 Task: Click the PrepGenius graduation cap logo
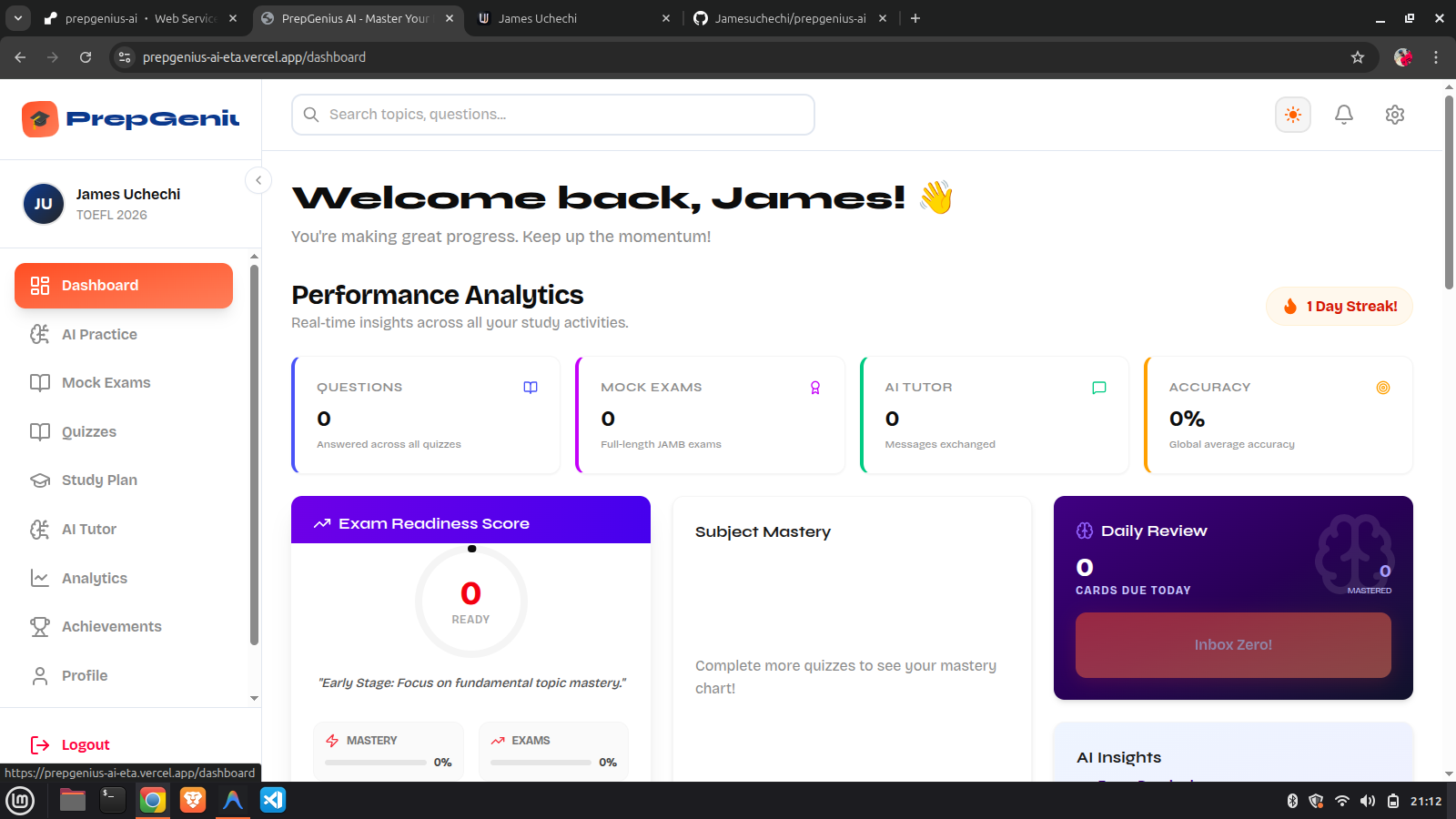pyautogui.click(x=40, y=119)
